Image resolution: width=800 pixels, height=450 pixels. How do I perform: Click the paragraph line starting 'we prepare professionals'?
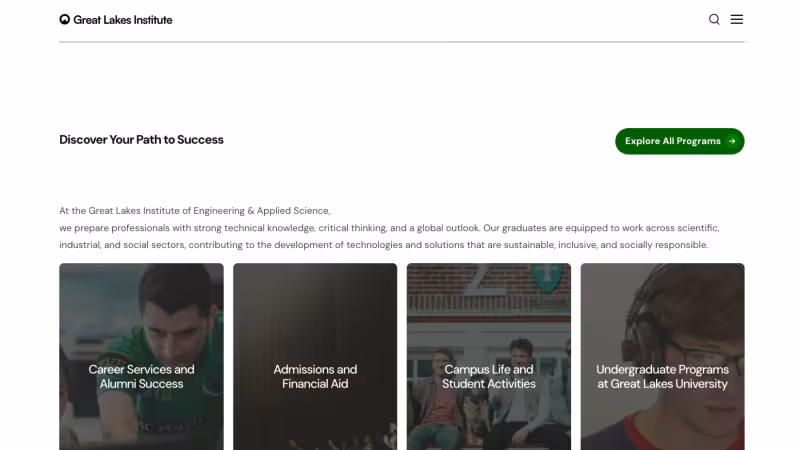(x=389, y=228)
